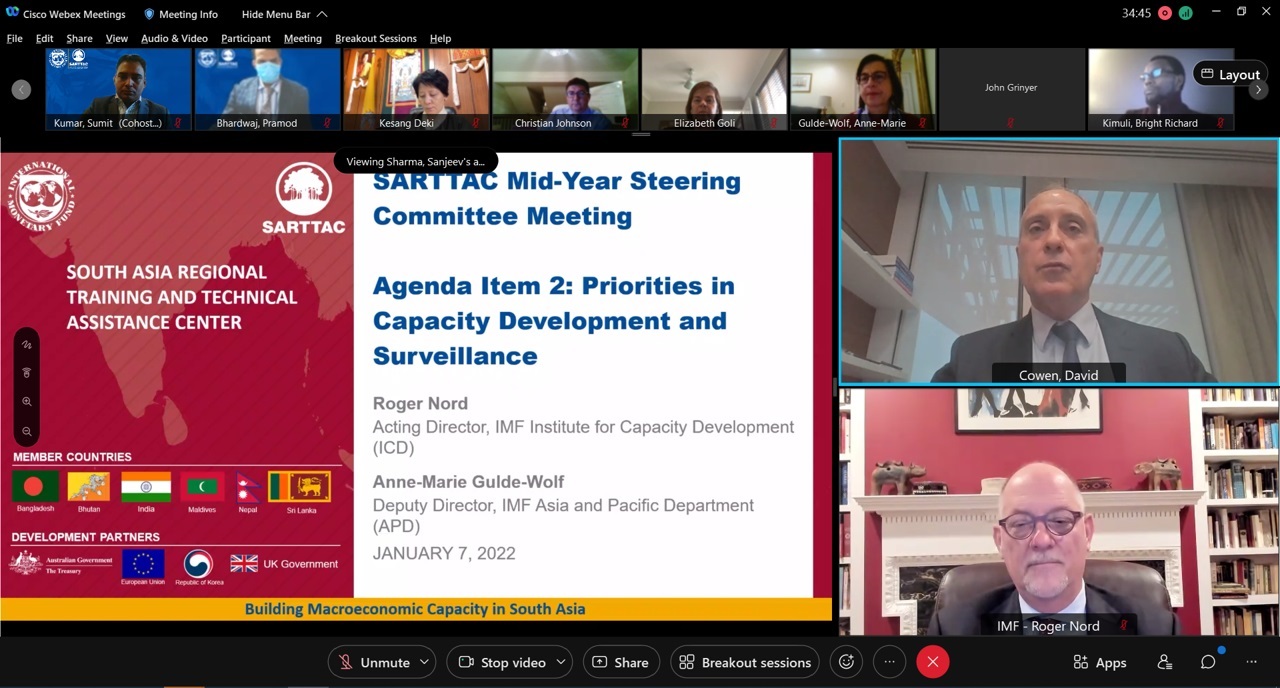Click 'Roger Nord' name on the slide
The height and width of the screenshot is (688, 1280).
420,404
